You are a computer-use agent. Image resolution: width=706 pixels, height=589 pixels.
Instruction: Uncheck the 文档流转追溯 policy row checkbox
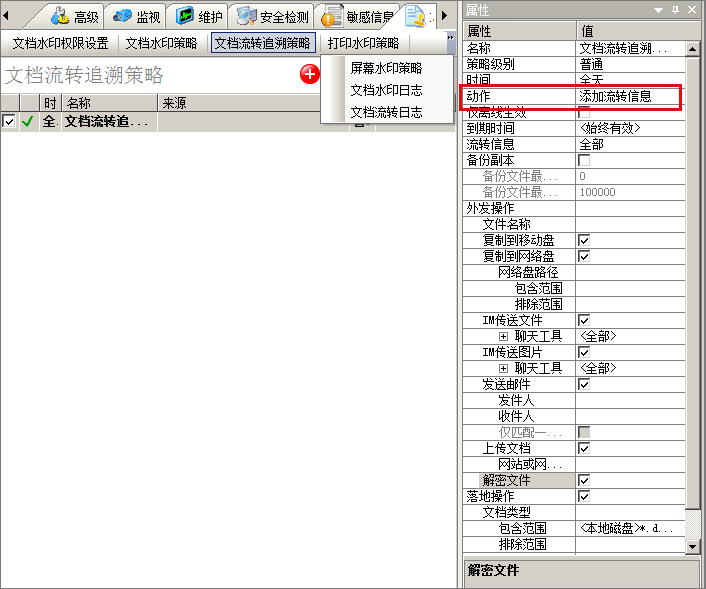[x=9, y=122]
